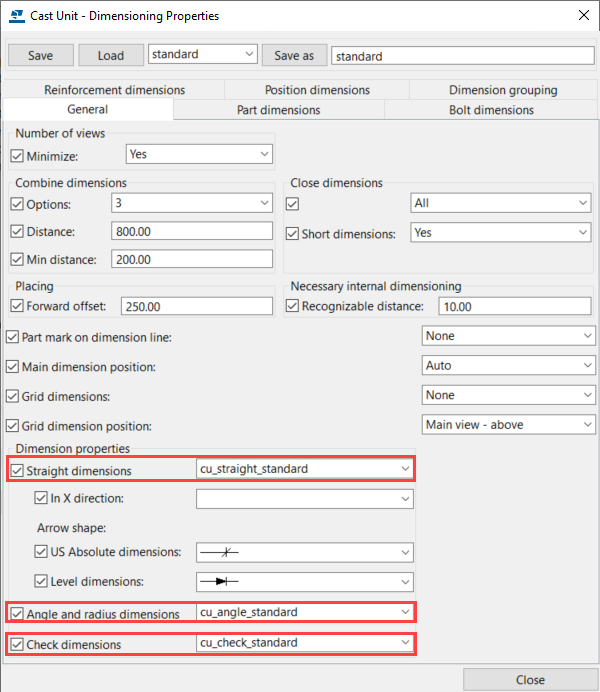Disable the Check dimensions checkbox
Screen dimensions: 600x692
pos(17,644)
